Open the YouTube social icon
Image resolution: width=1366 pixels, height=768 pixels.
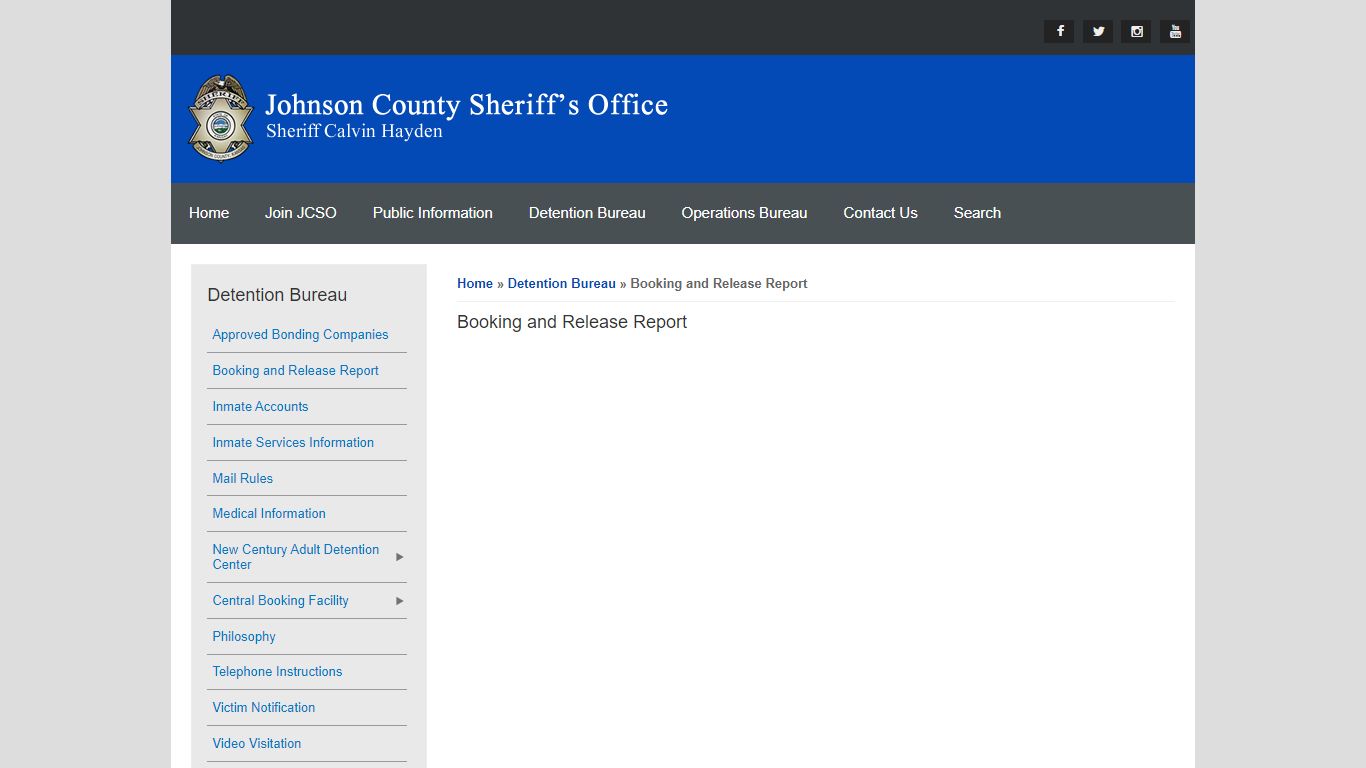point(1175,31)
